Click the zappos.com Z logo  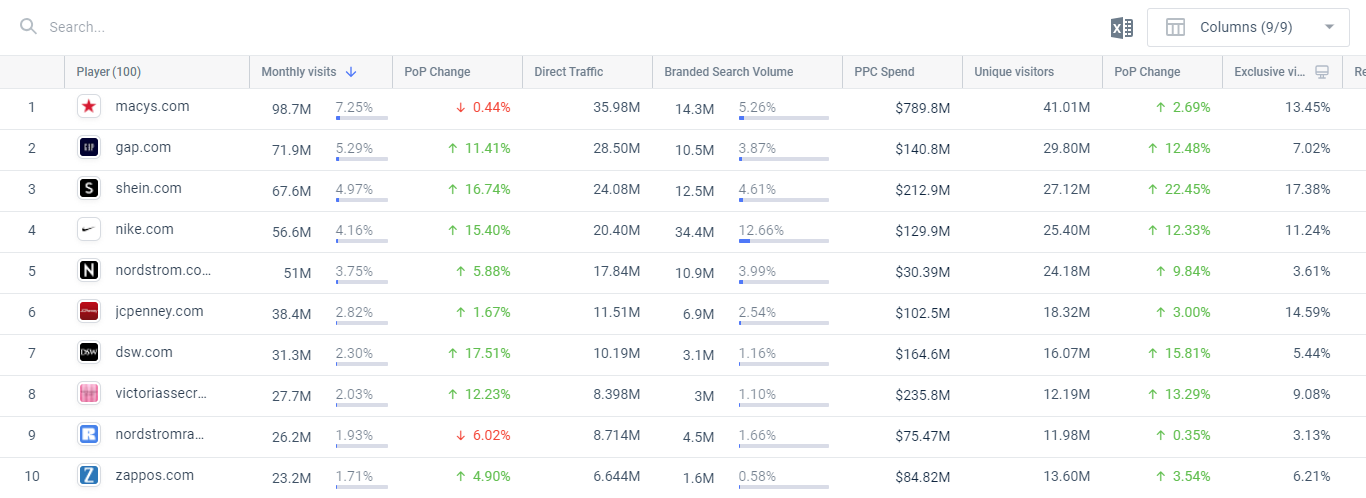[x=89, y=475]
